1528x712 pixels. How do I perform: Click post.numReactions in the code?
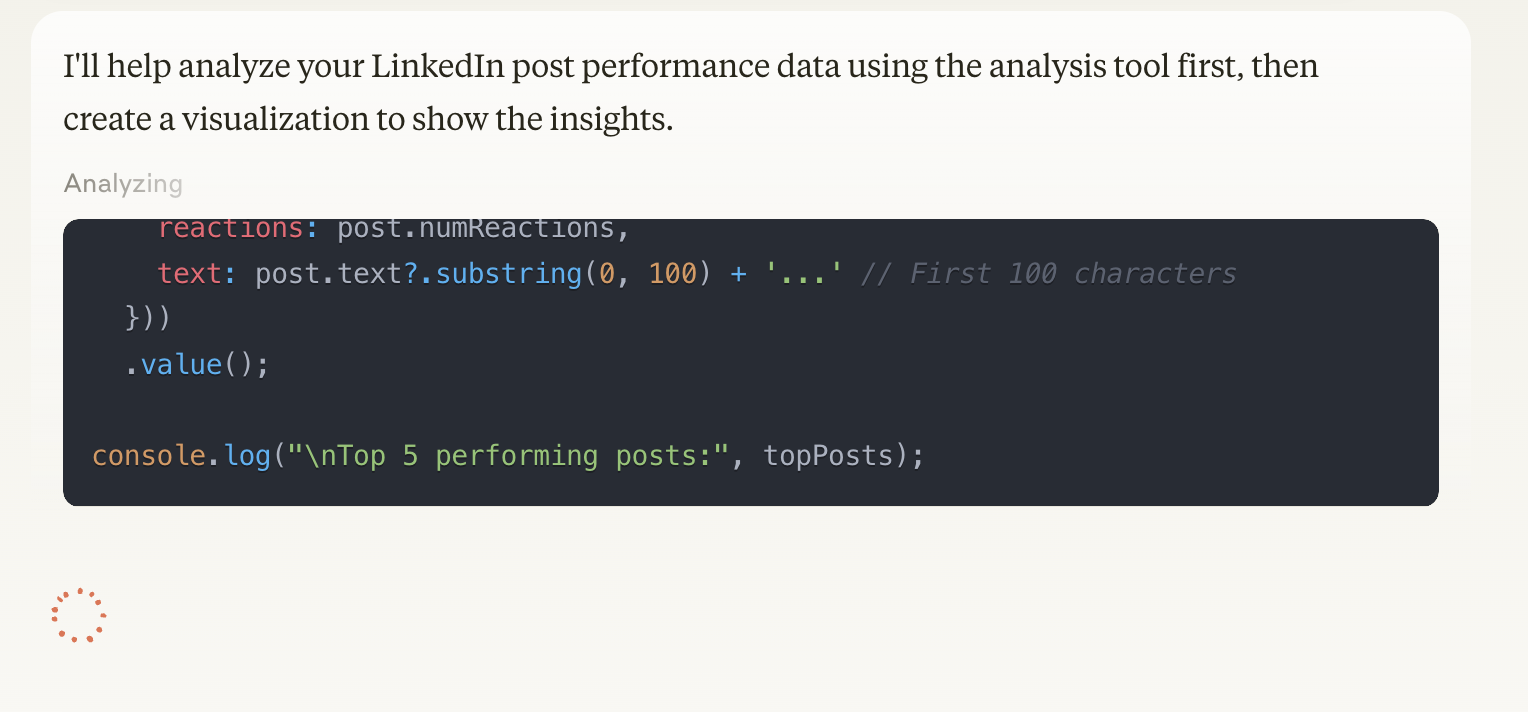(475, 229)
